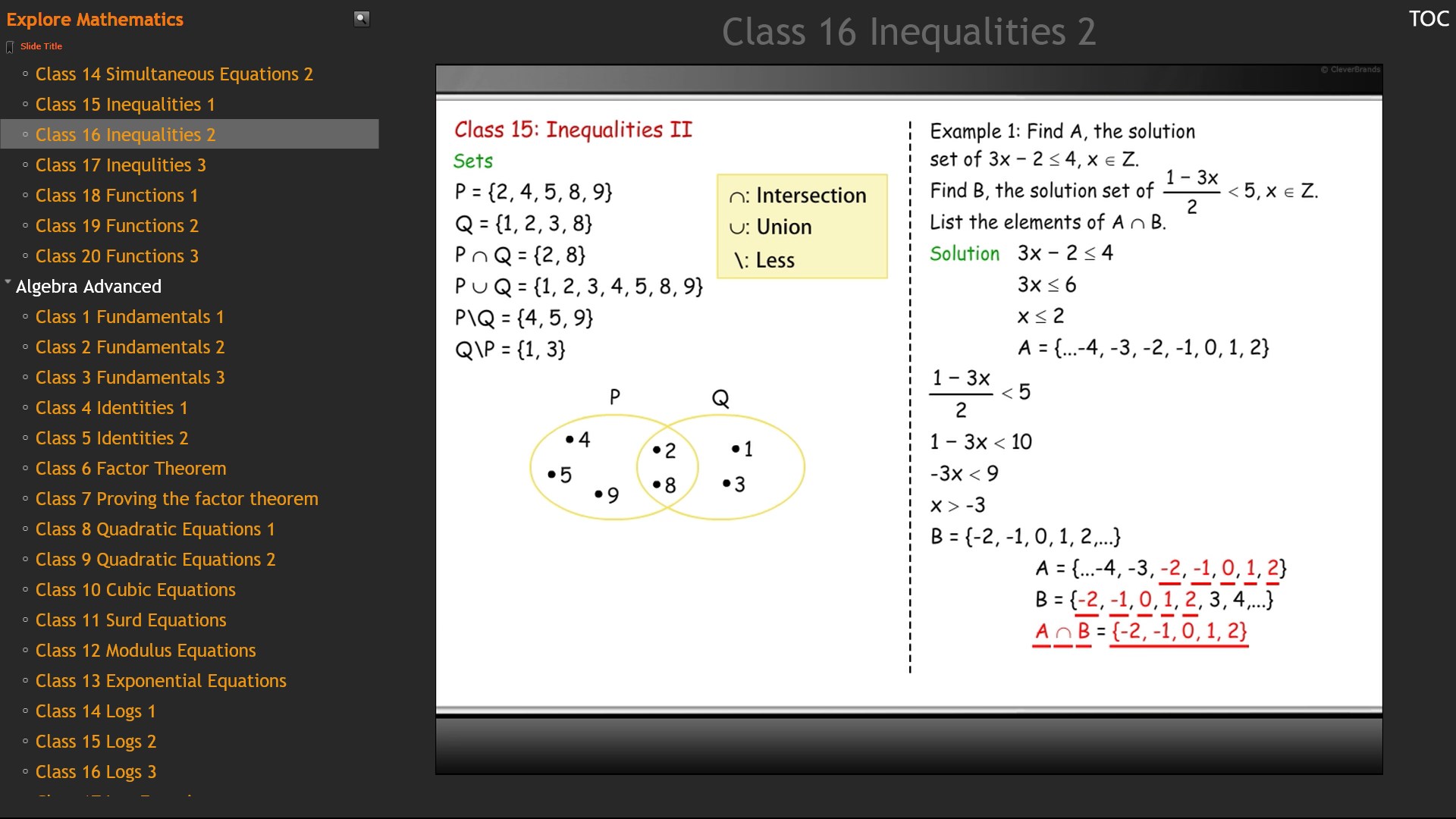Open Class 15 Inequalities 1

(125, 105)
